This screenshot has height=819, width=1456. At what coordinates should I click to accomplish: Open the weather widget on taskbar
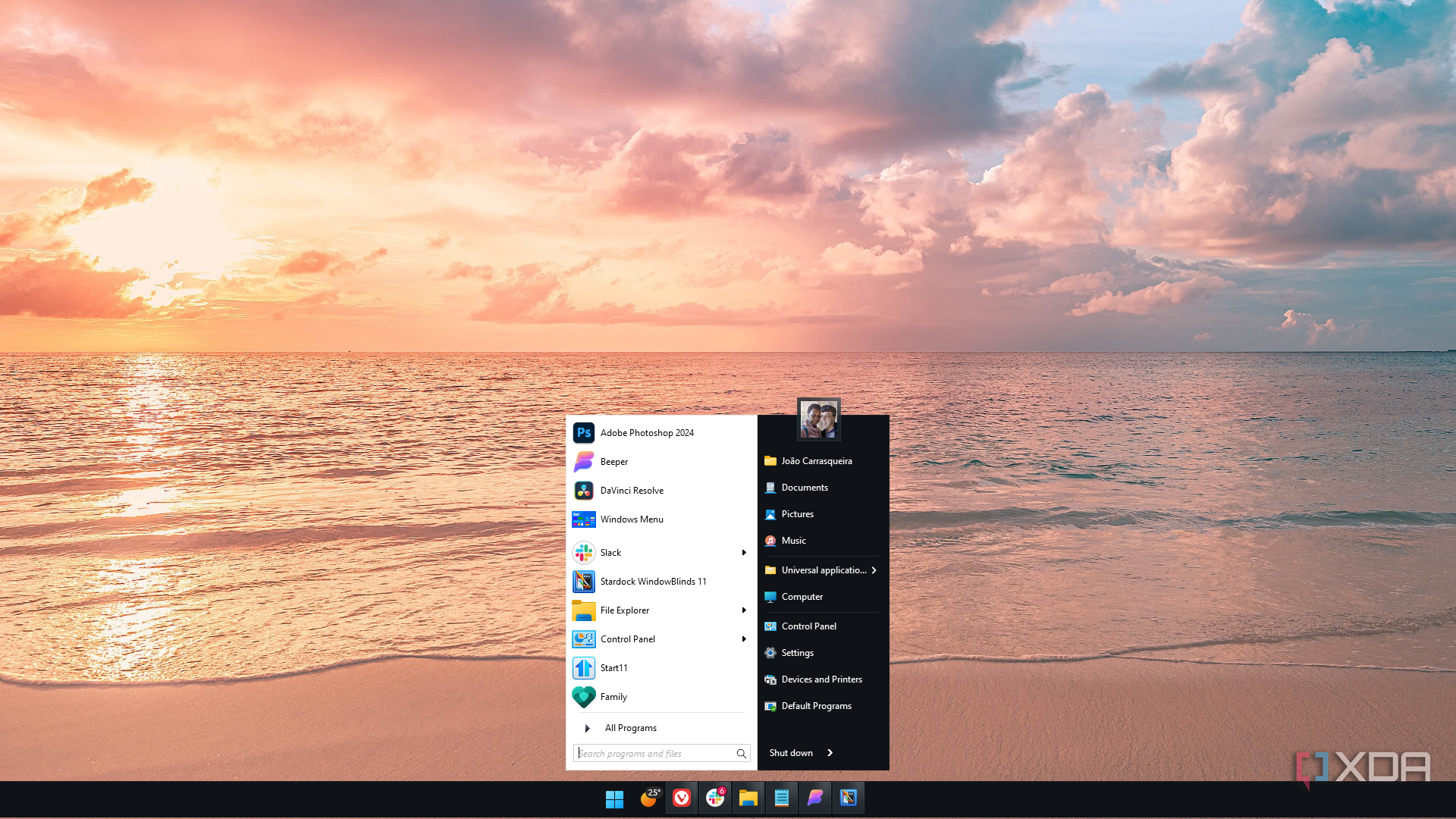[x=649, y=798]
